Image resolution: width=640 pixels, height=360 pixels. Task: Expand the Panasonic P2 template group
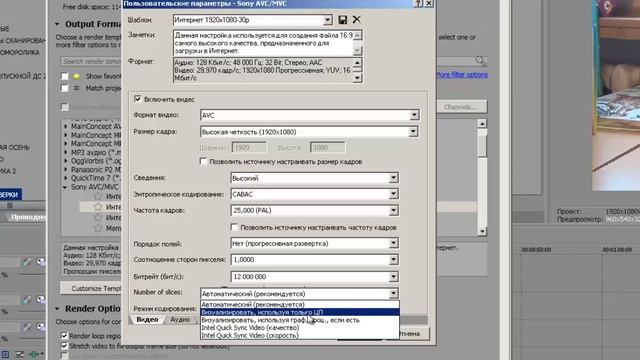[66, 169]
